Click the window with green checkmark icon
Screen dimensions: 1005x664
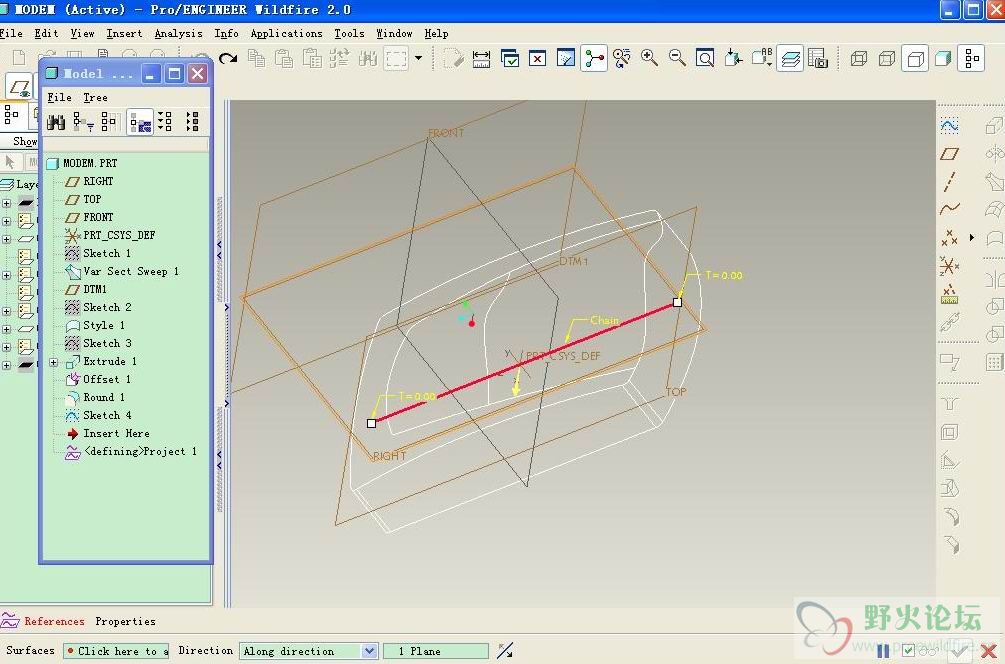(x=510, y=59)
